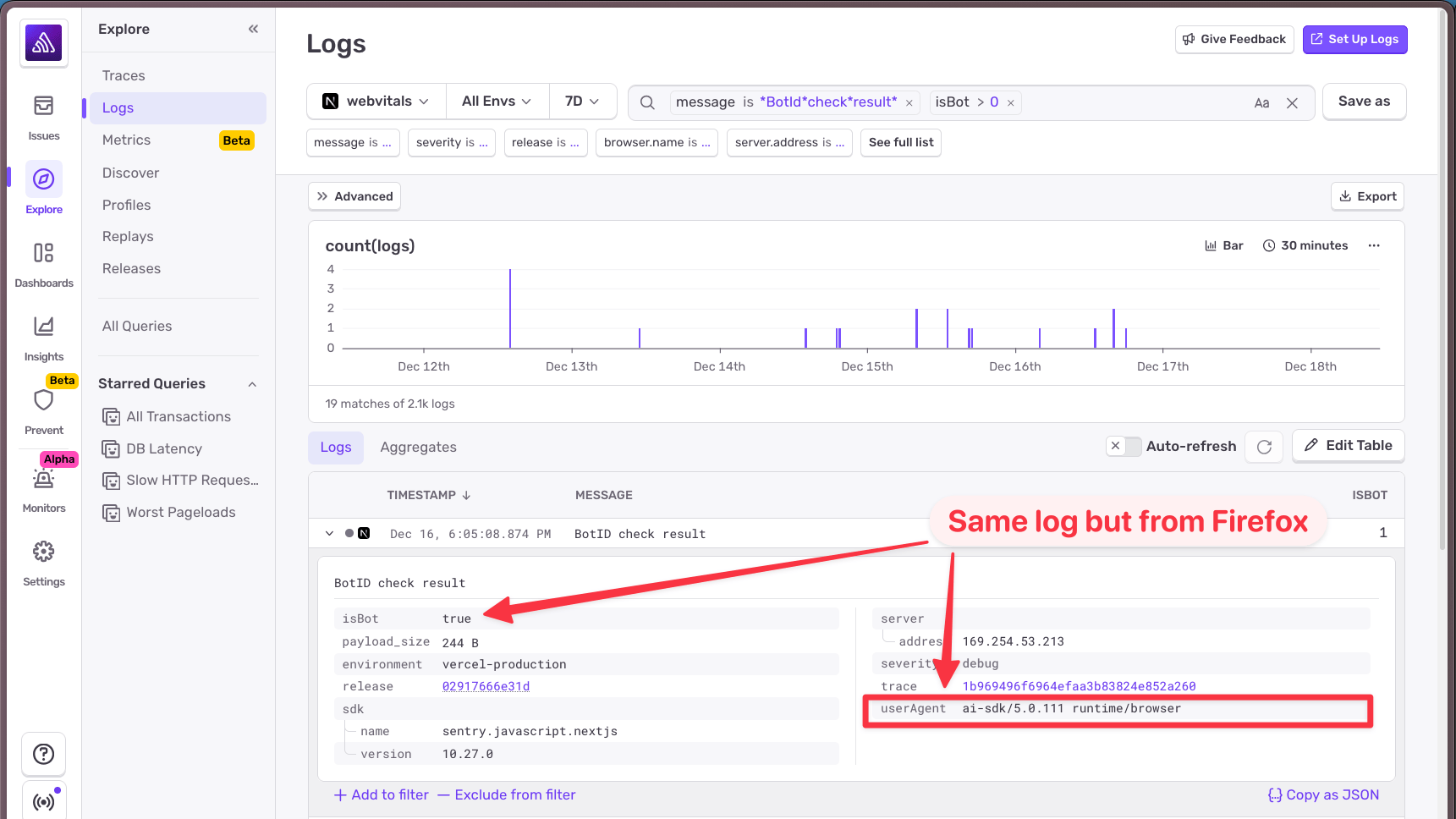Click inside the log search query field

1100,102
